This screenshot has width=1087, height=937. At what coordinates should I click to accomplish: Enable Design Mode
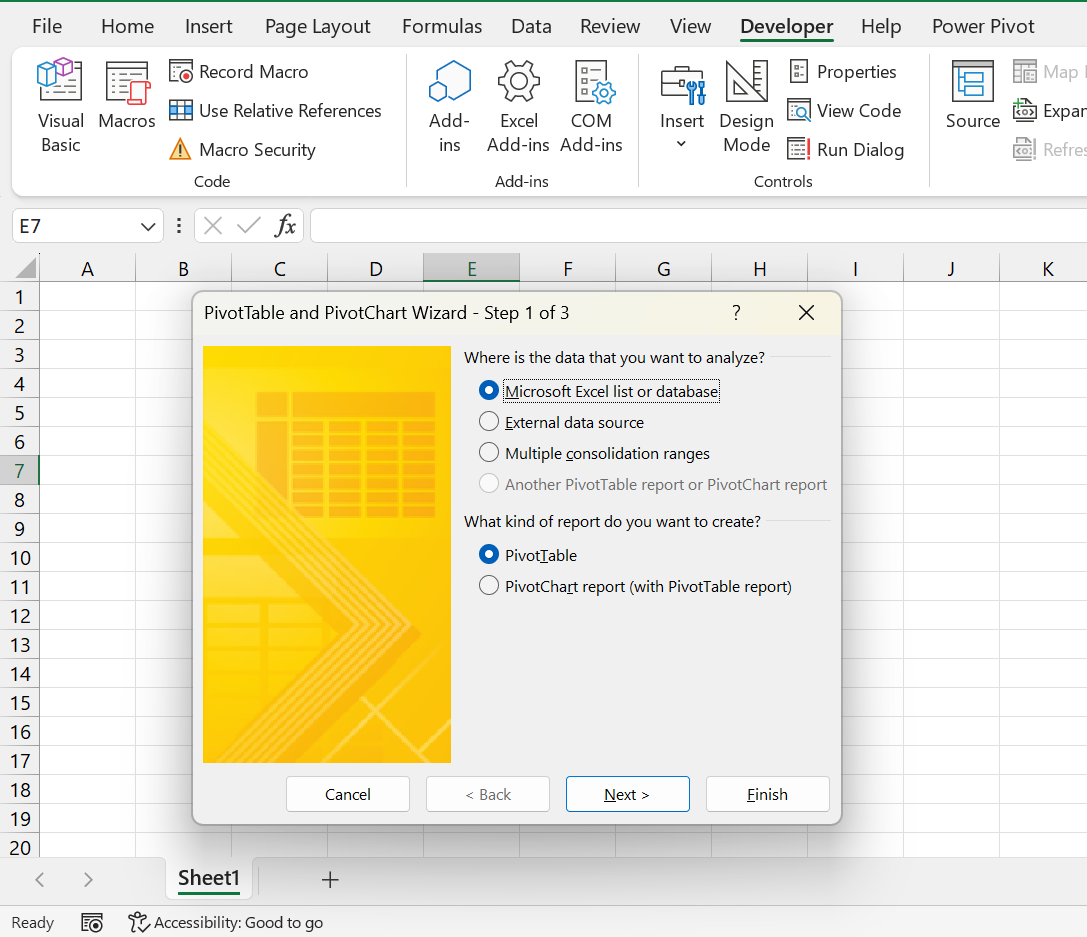coord(746,105)
